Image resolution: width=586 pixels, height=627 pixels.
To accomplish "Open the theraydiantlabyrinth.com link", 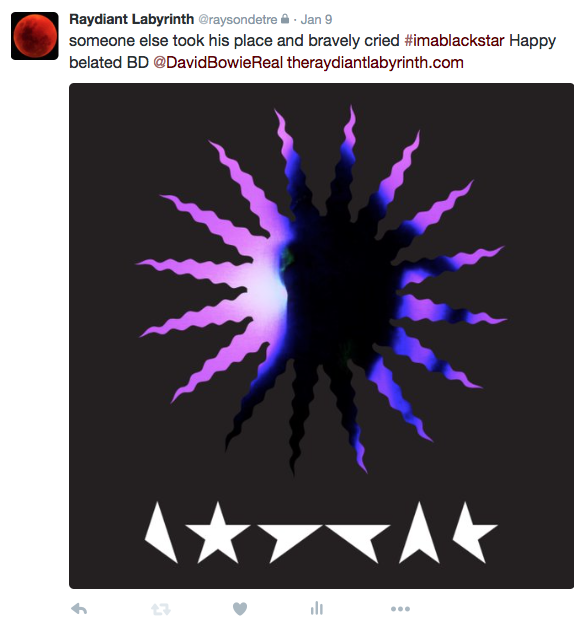I will coord(375,63).
